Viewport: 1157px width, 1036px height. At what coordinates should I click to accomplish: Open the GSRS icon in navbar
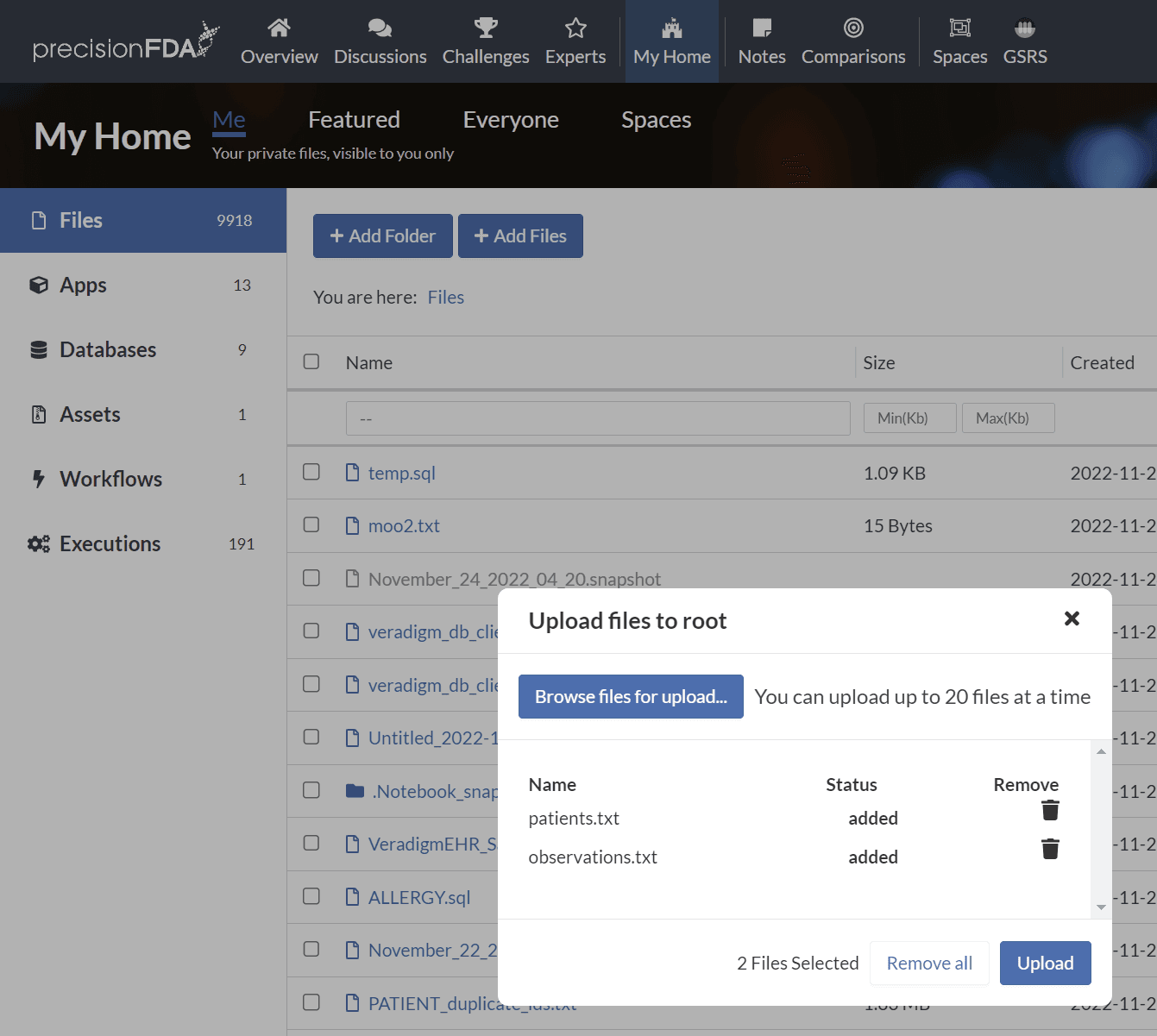(1025, 28)
